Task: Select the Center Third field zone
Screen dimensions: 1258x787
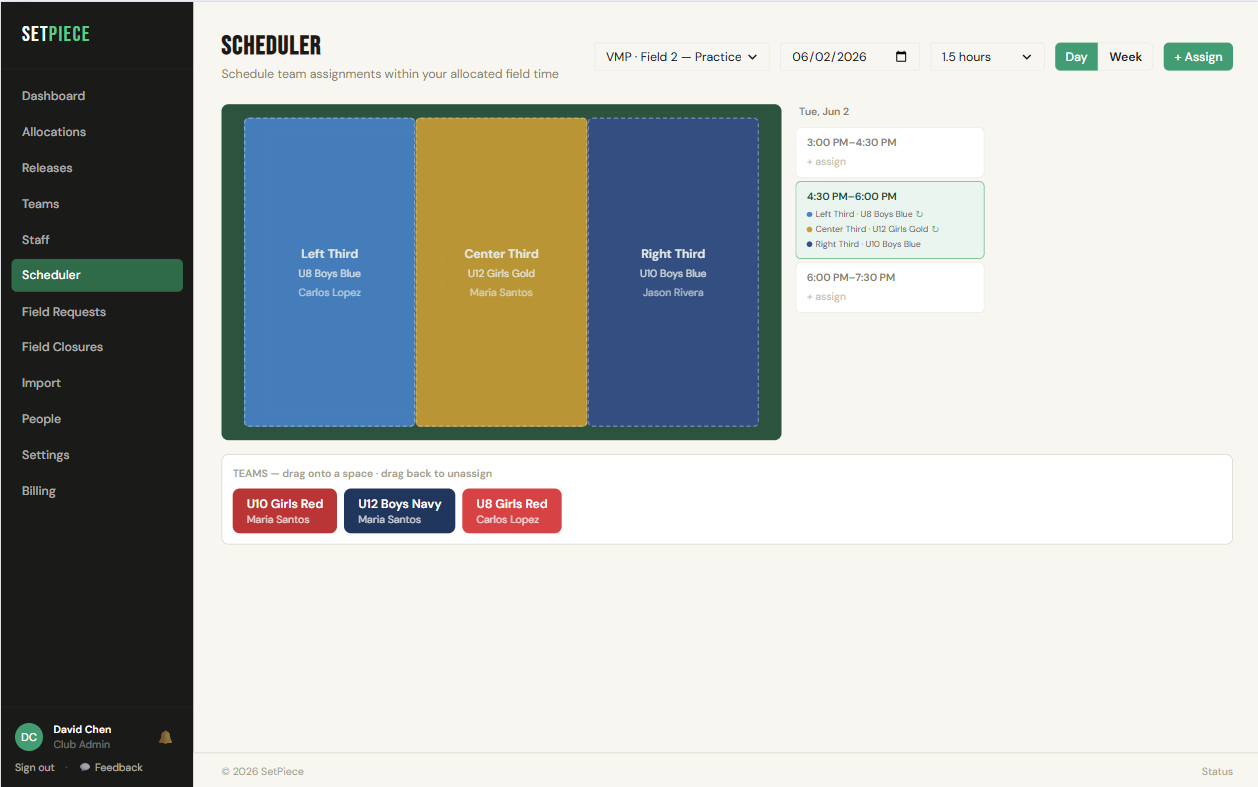Action: click(501, 272)
